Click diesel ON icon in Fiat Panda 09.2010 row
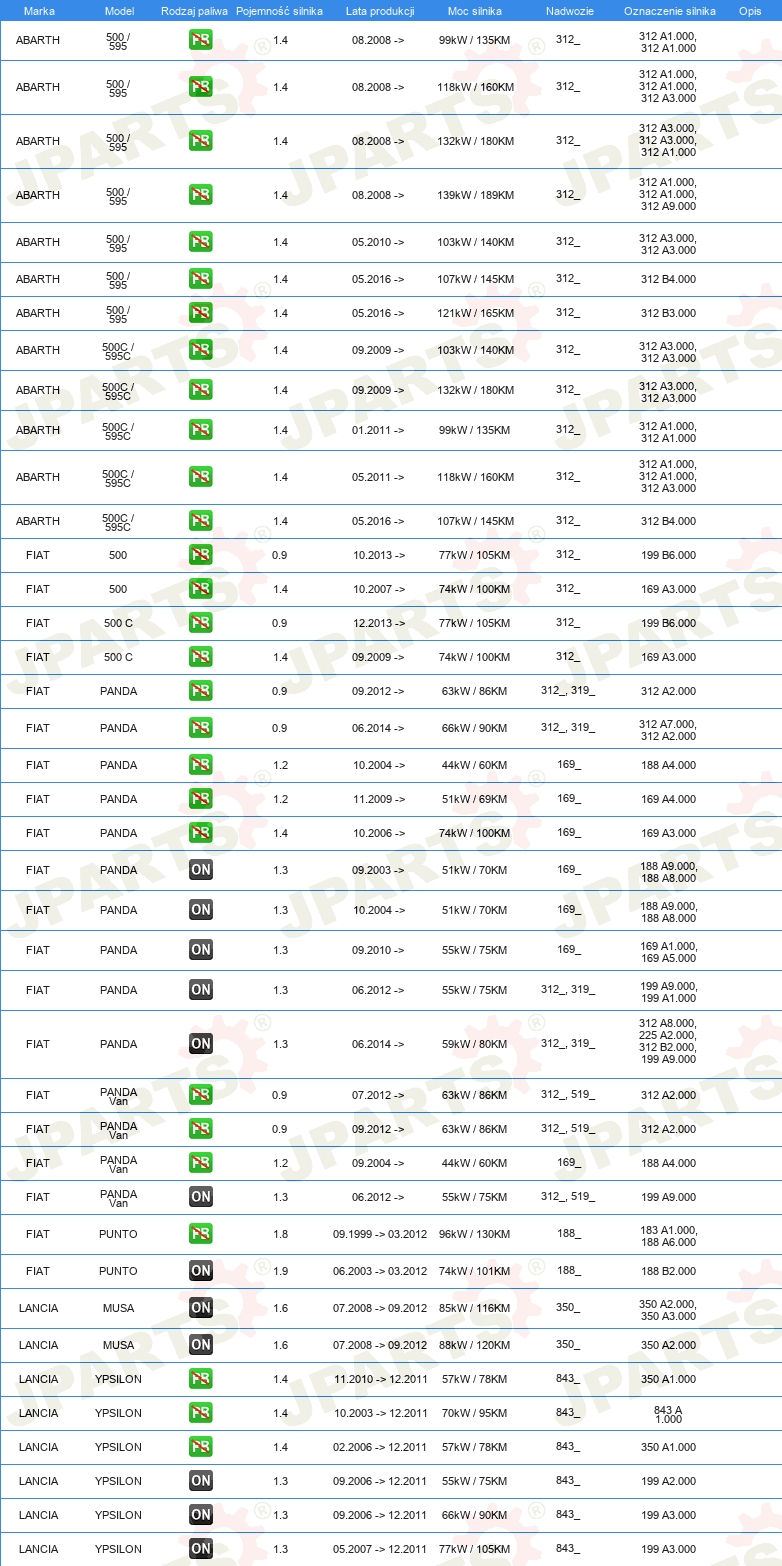Screen dimensions: 782x1566 click(201, 950)
